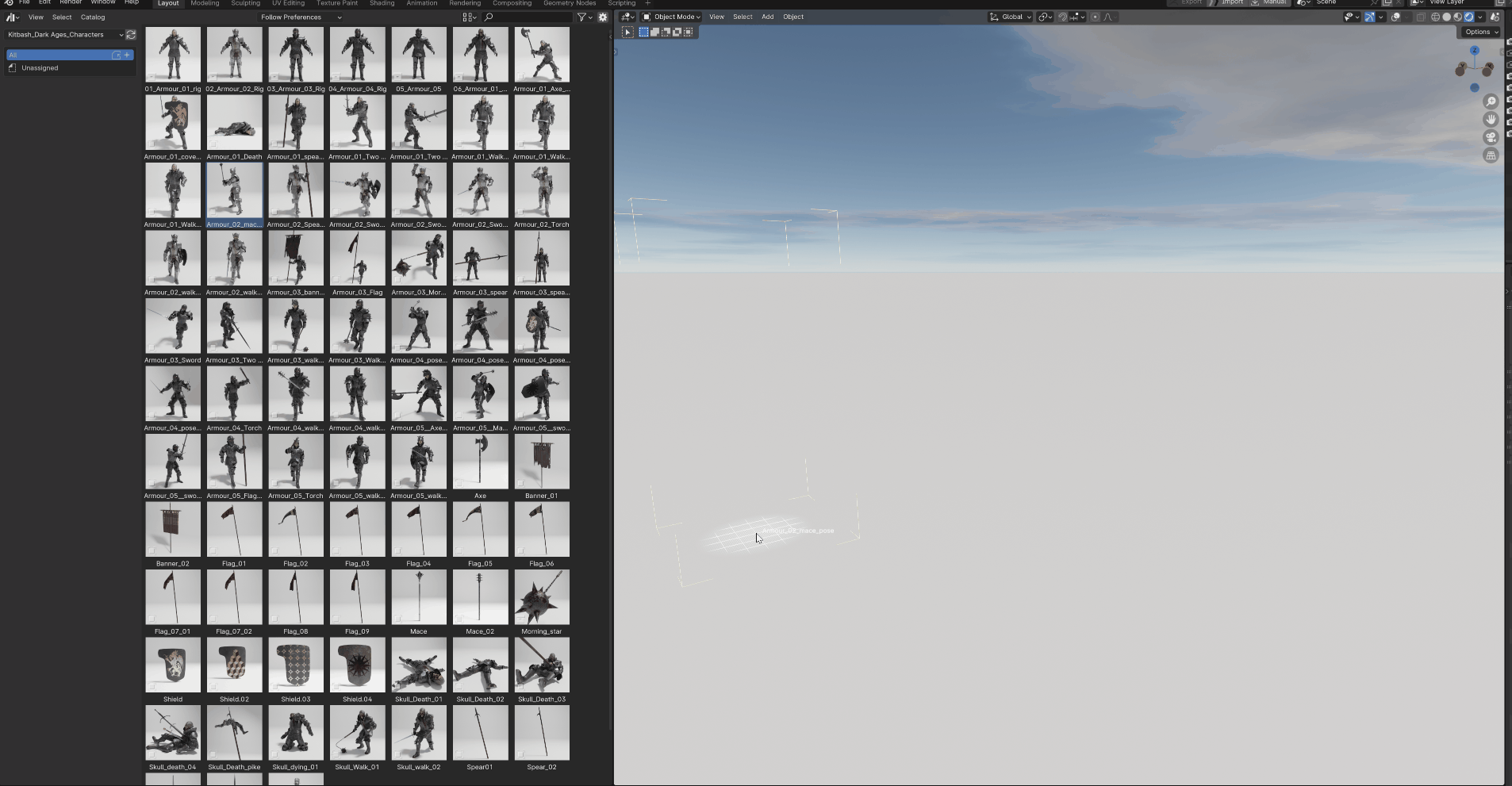Viewport: 1512px width, 786px height.
Task: Click the Z axis on navigation gizmo
Action: click(1475, 50)
